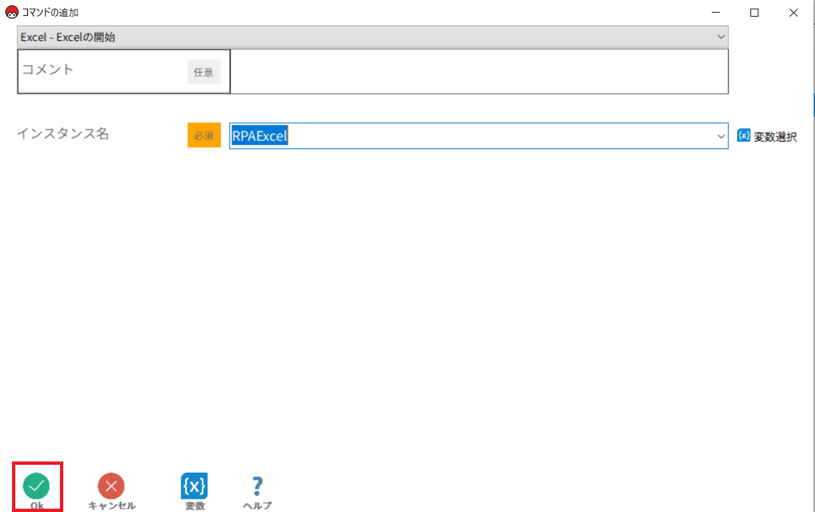Click the ヘルプ question mark icon

[x=257, y=486]
